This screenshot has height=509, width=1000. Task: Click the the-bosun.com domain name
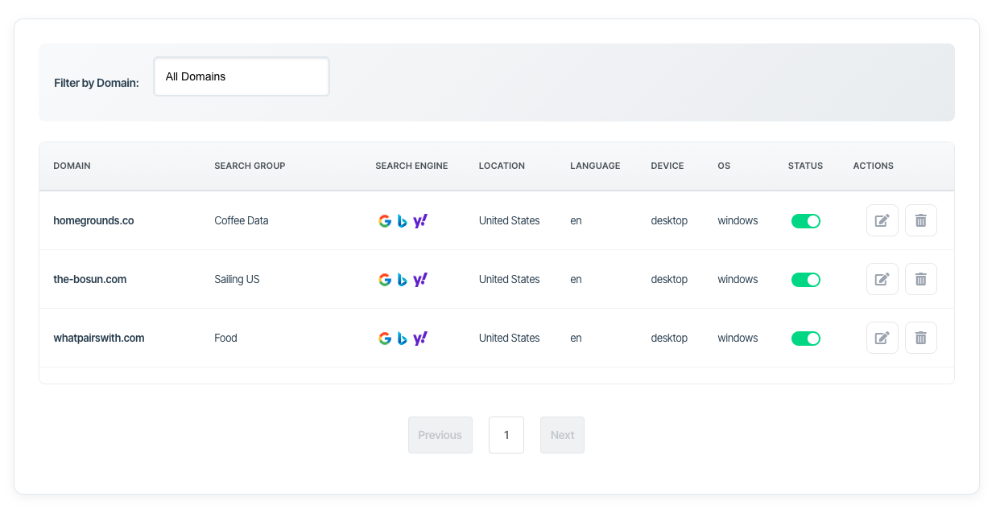coord(90,279)
